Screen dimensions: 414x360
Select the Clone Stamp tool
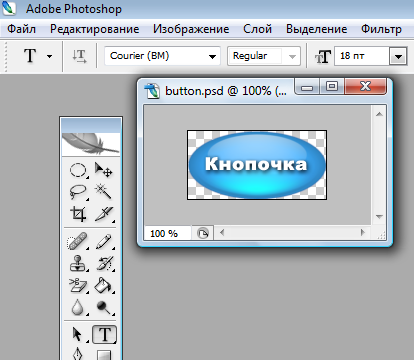point(78,263)
